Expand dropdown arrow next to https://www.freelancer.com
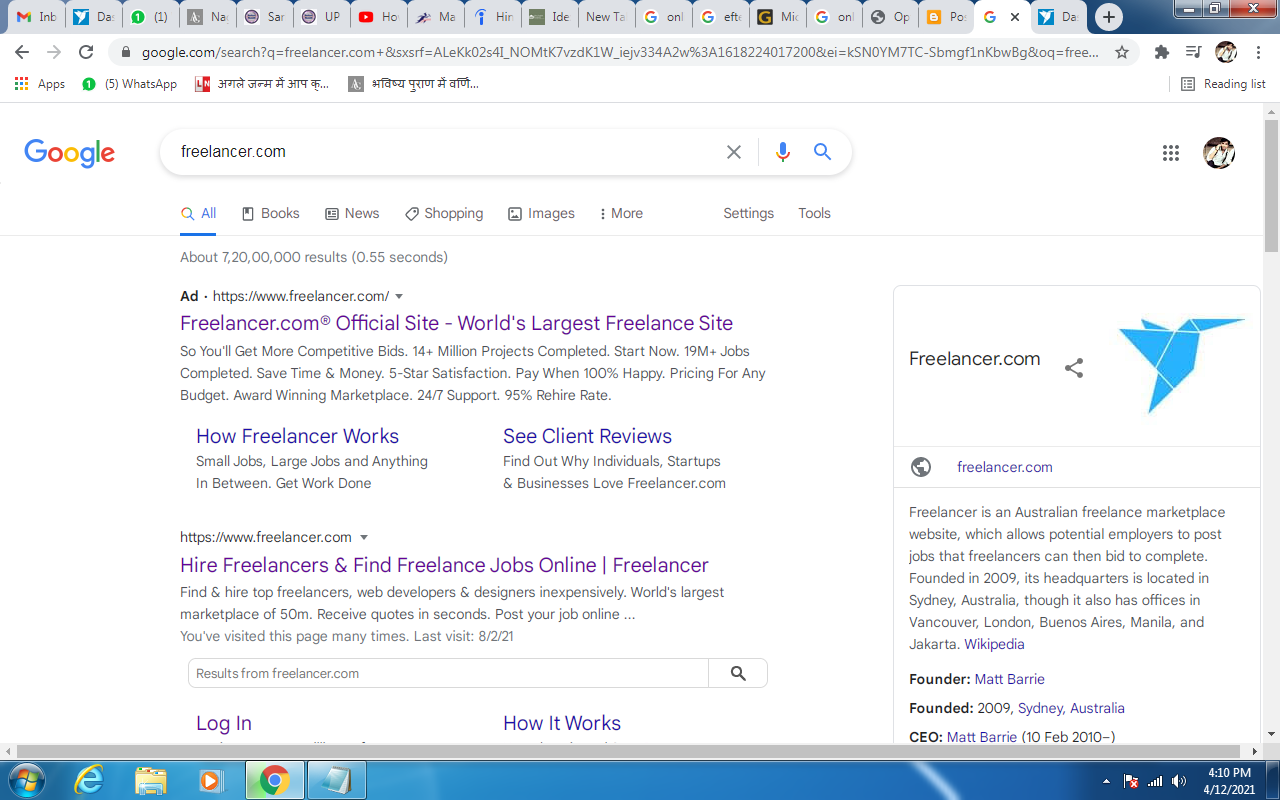Screen dimensions: 1280x800 [364, 538]
